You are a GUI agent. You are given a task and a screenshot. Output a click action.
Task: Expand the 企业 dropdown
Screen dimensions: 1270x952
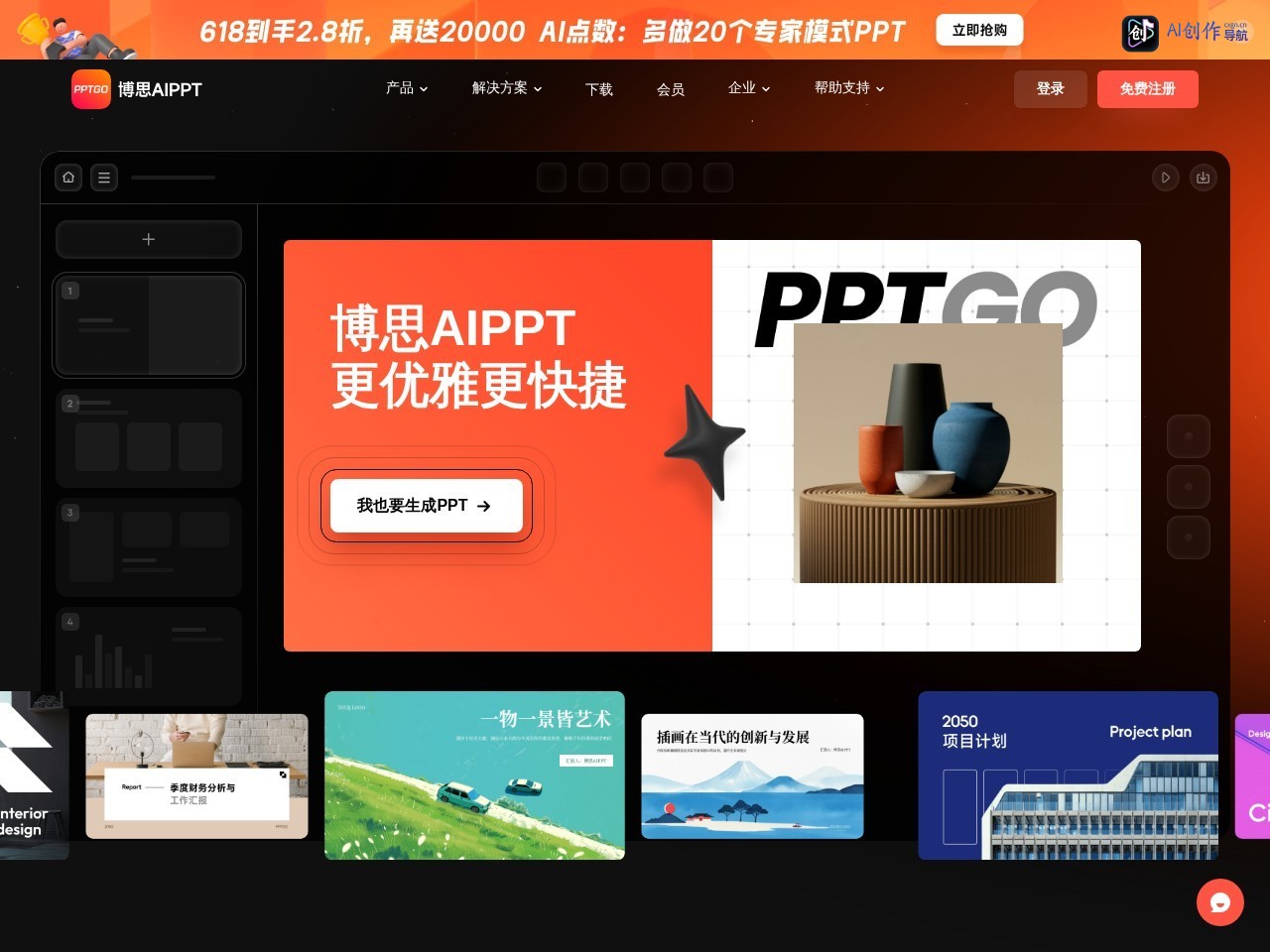pos(749,88)
